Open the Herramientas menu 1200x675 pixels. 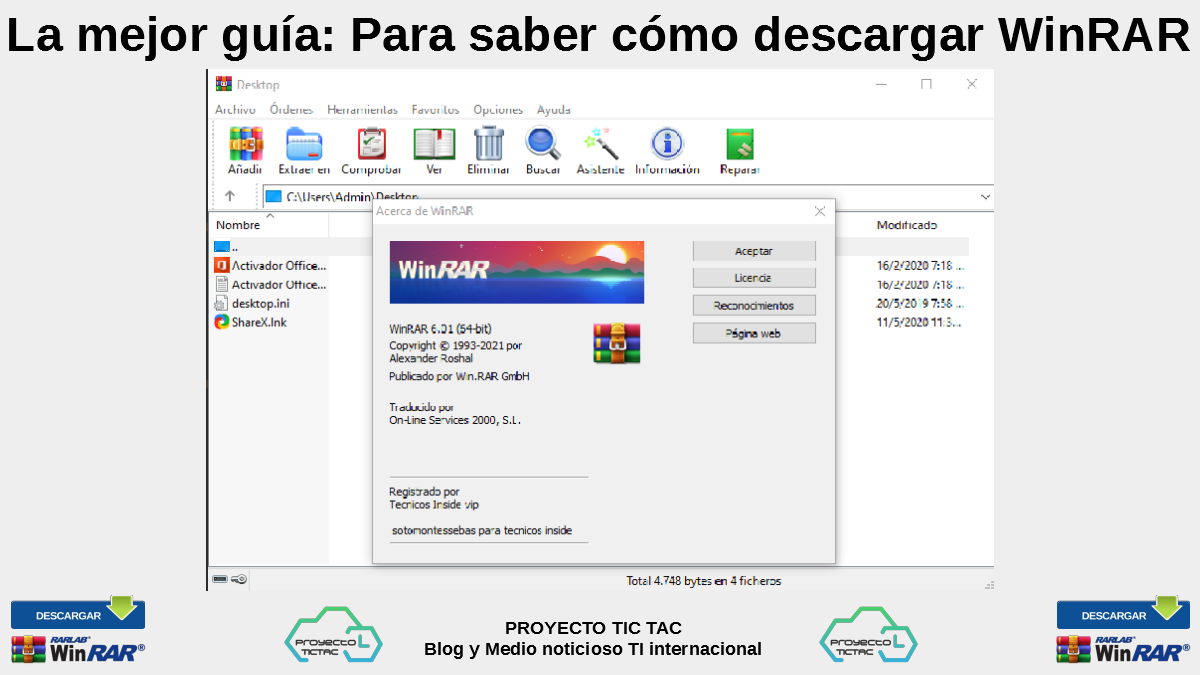pyautogui.click(x=362, y=110)
